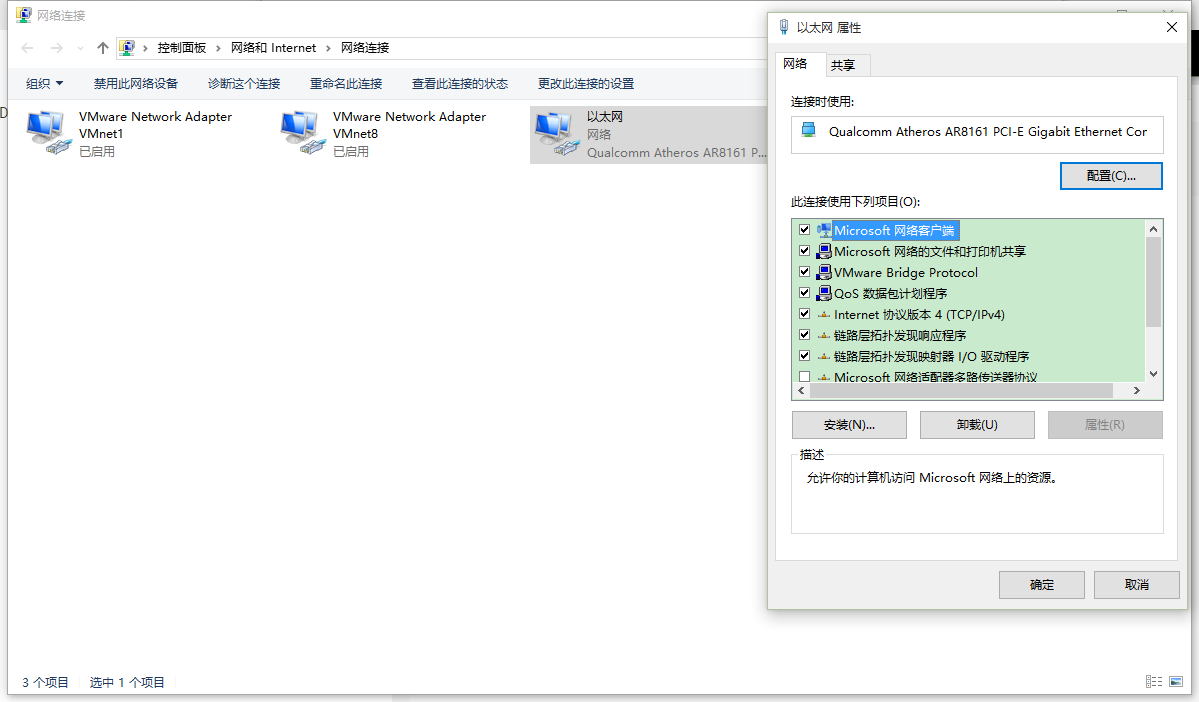Click 查看此连接的状态 in toolbar
This screenshot has width=1199, height=702.
pyautogui.click(x=460, y=83)
